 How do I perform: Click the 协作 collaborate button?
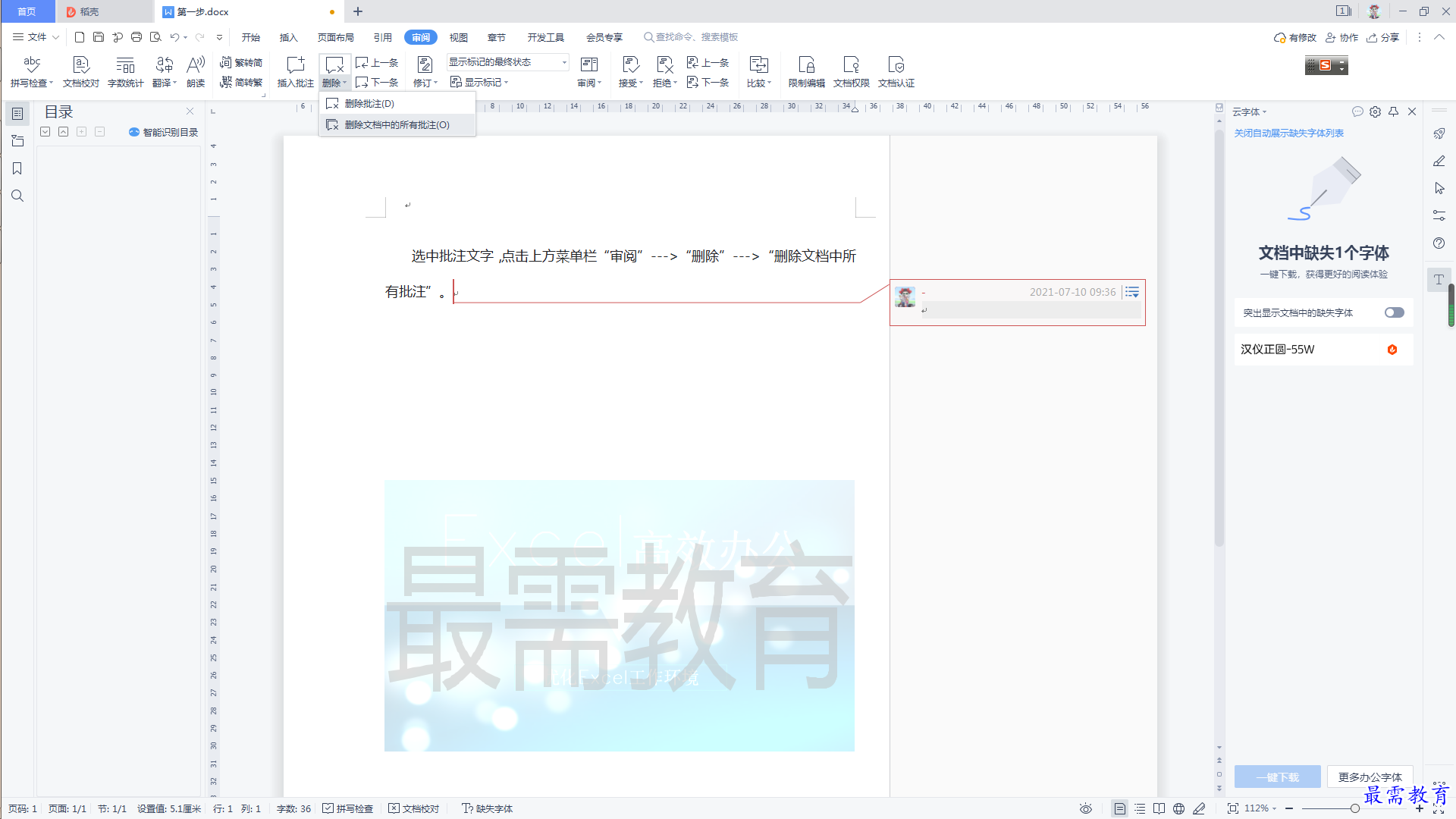[x=1341, y=37]
